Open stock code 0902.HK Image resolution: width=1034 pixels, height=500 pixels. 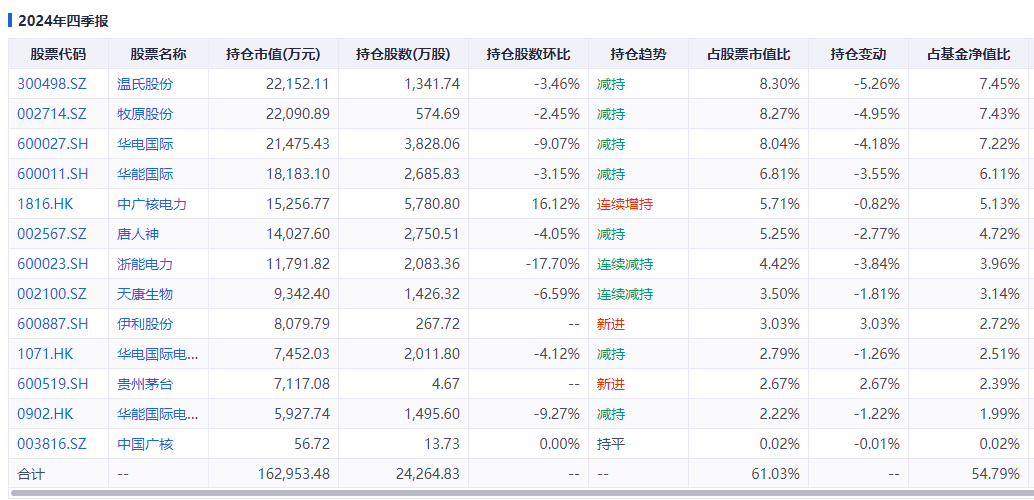click(x=45, y=414)
